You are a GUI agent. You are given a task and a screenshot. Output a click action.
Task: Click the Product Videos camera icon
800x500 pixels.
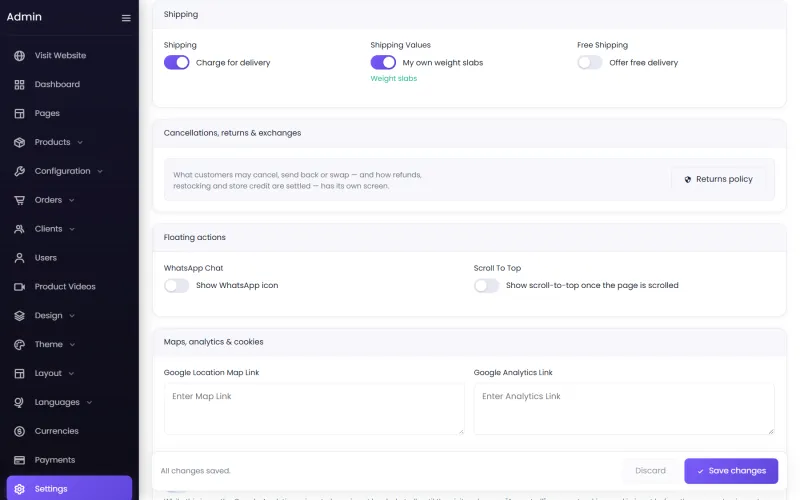click(19, 287)
